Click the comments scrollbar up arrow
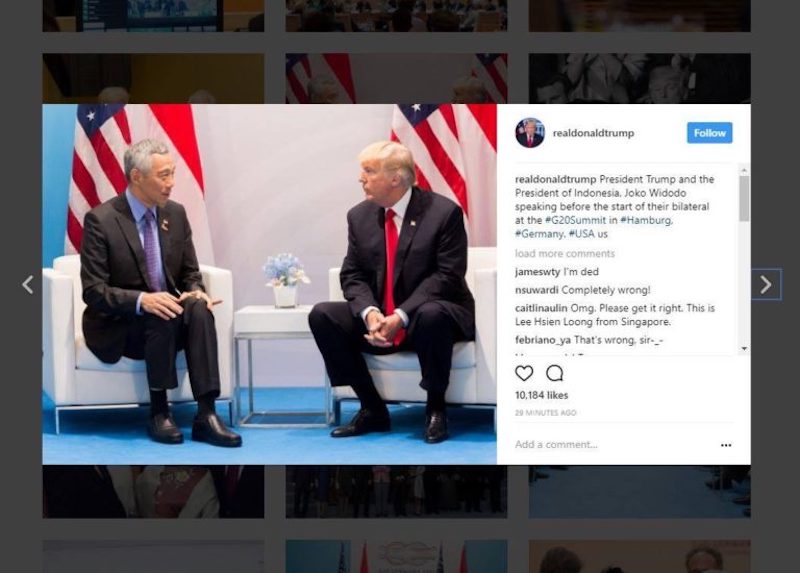 (x=744, y=170)
